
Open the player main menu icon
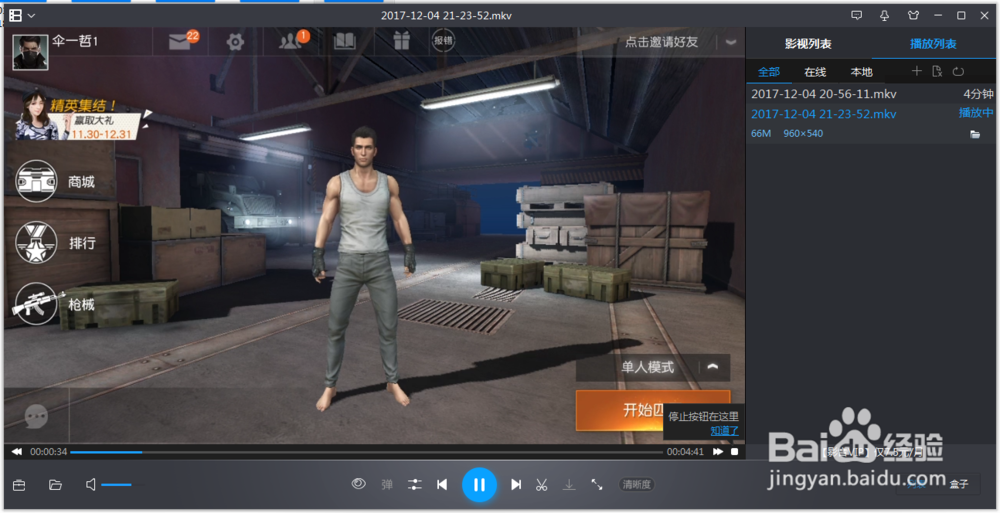15,15
